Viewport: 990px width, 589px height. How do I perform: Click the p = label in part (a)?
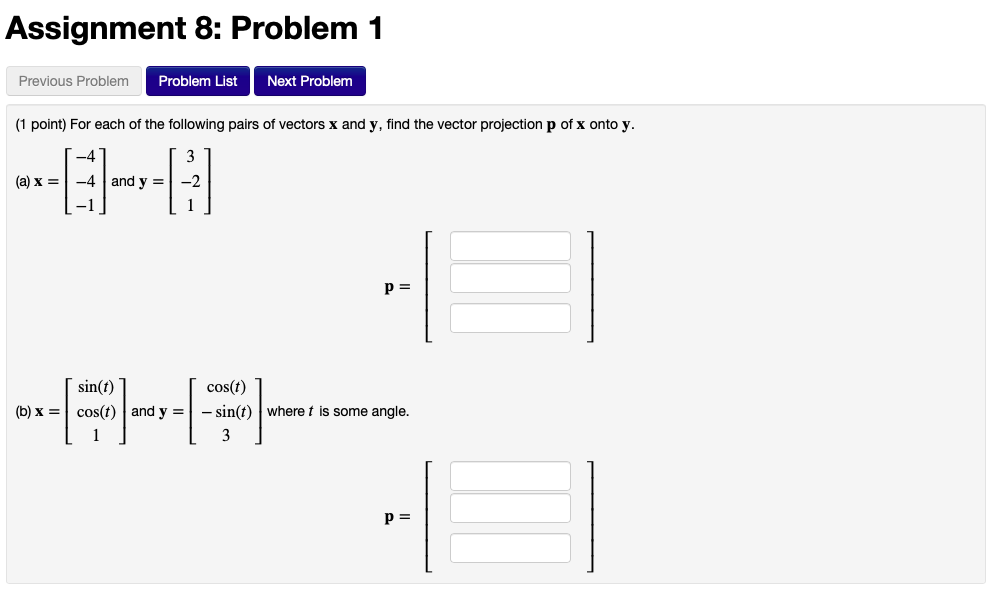tap(396, 288)
